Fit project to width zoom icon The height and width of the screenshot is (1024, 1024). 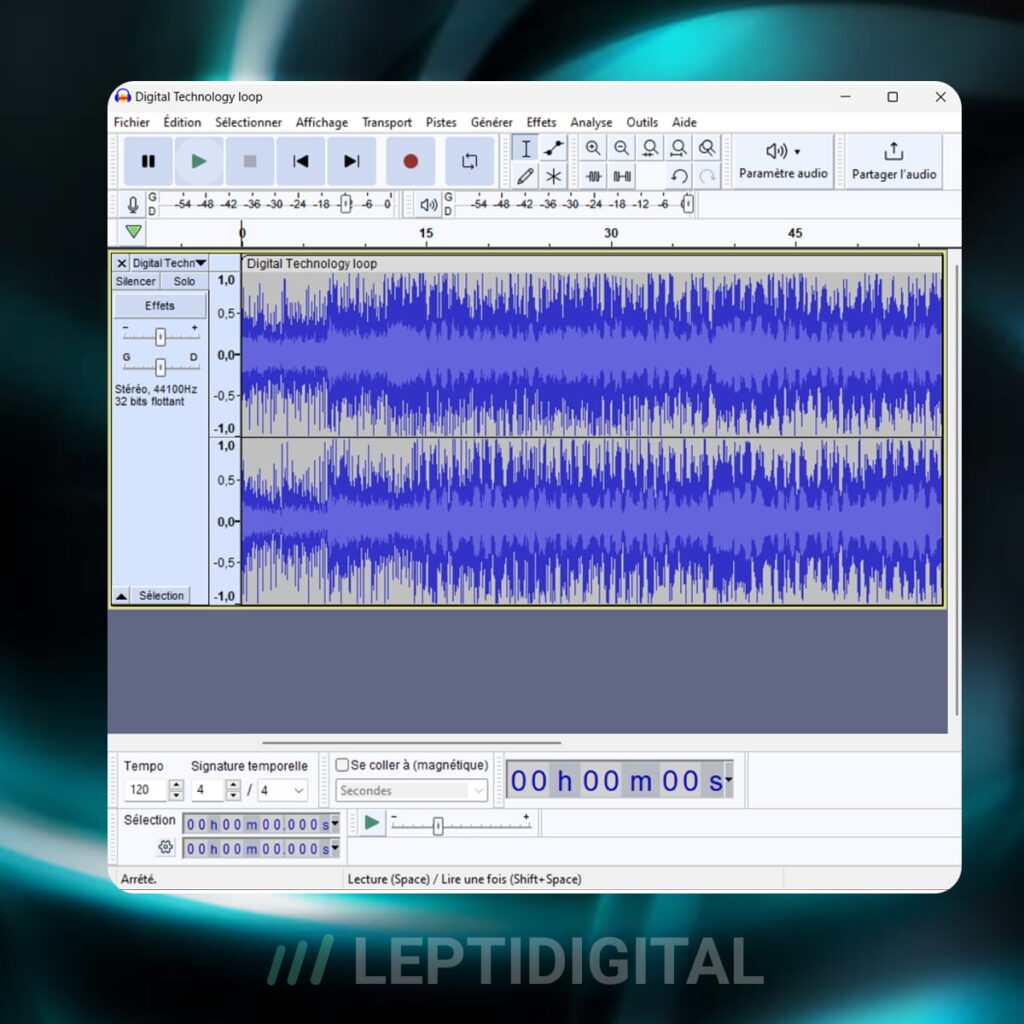click(x=678, y=148)
